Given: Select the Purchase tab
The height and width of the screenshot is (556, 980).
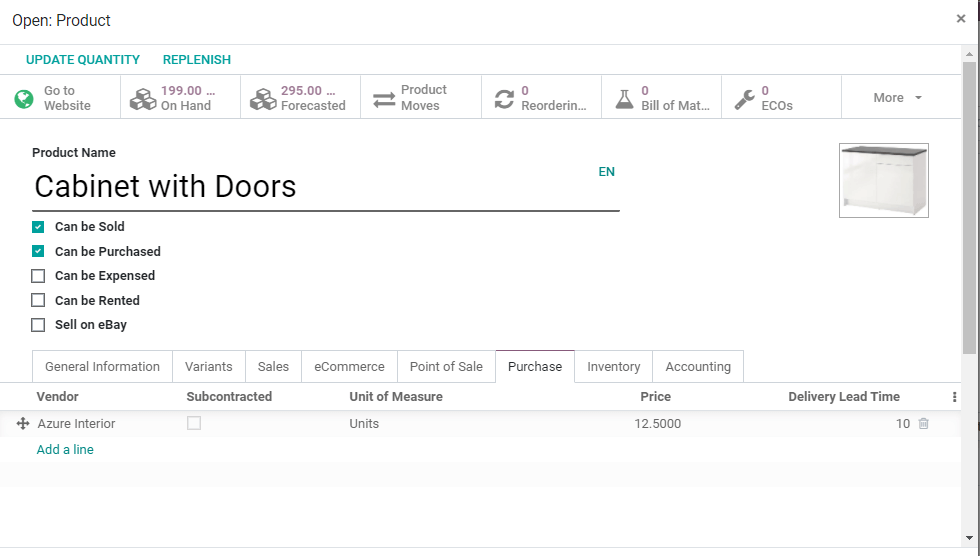Looking at the screenshot, I should pyautogui.click(x=535, y=367).
